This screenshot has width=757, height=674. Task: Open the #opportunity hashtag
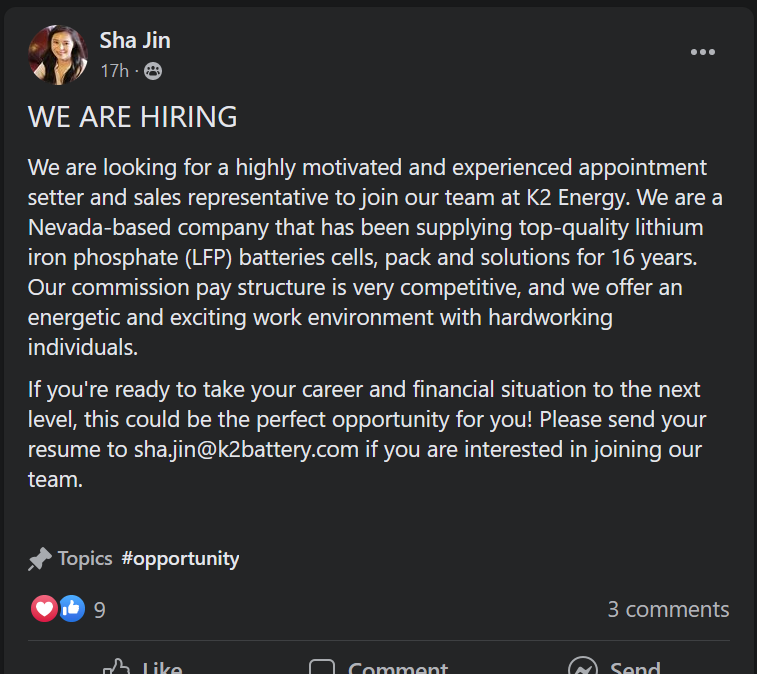click(180, 558)
